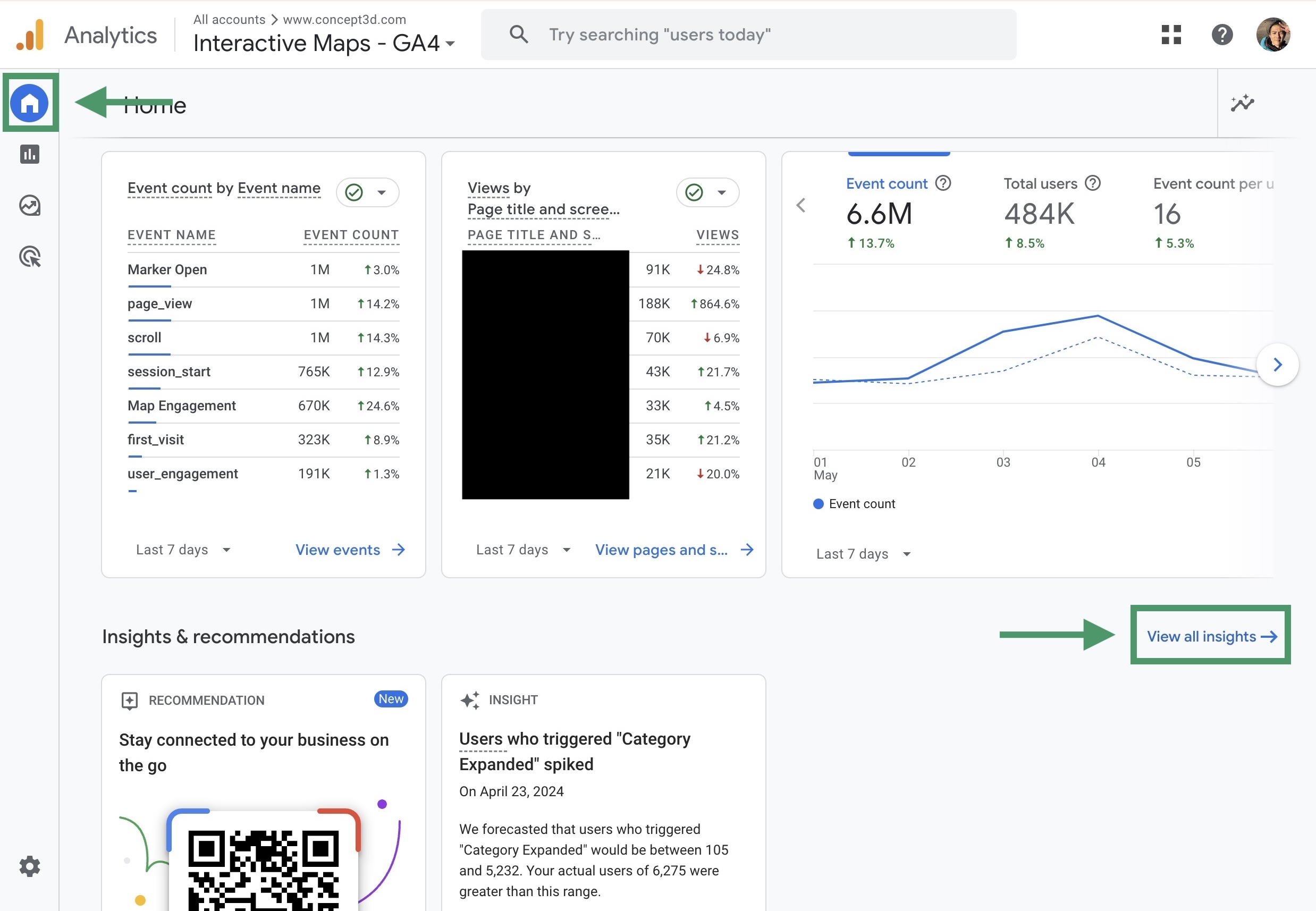Open the Home icon in left sidebar
The width and height of the screenshot is (1316, 911).
click(30, 102)
